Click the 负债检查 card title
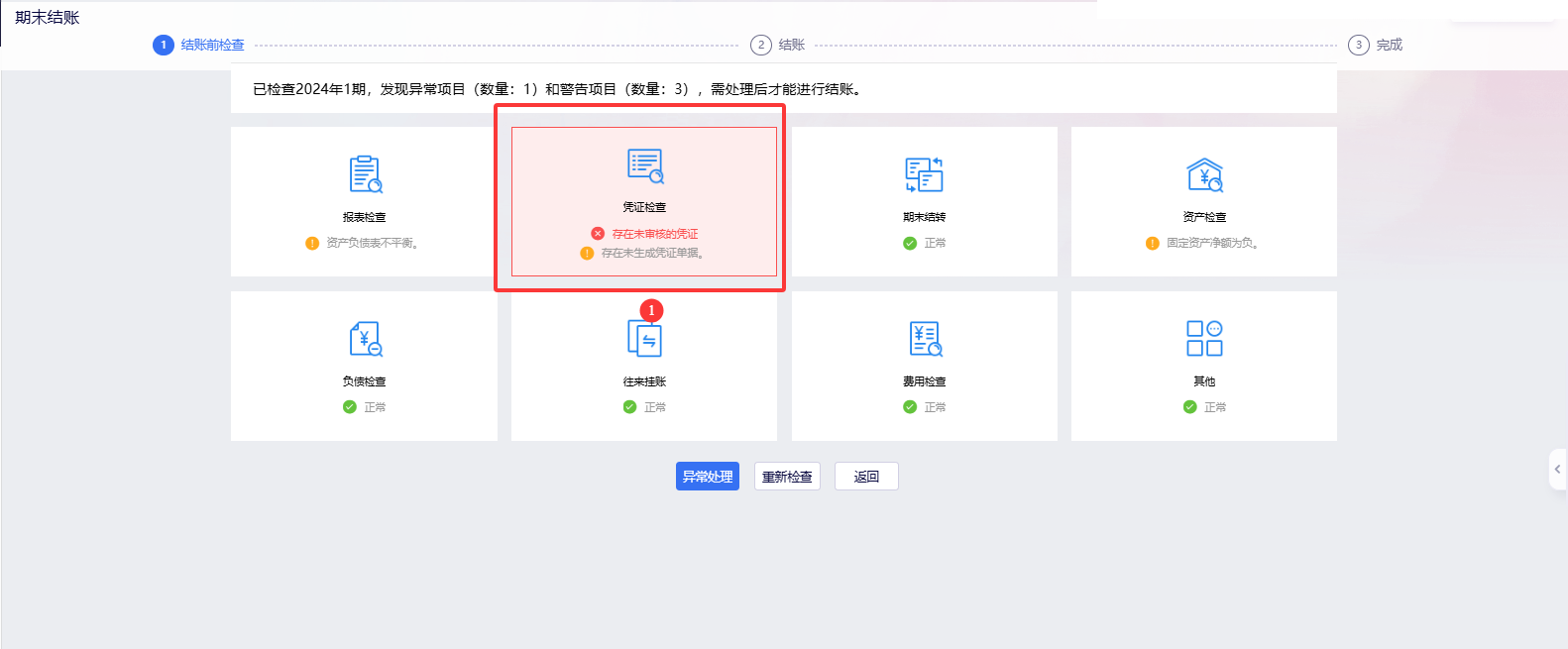The width and height of the screenshot is (1568, 649). click(365, 381)
